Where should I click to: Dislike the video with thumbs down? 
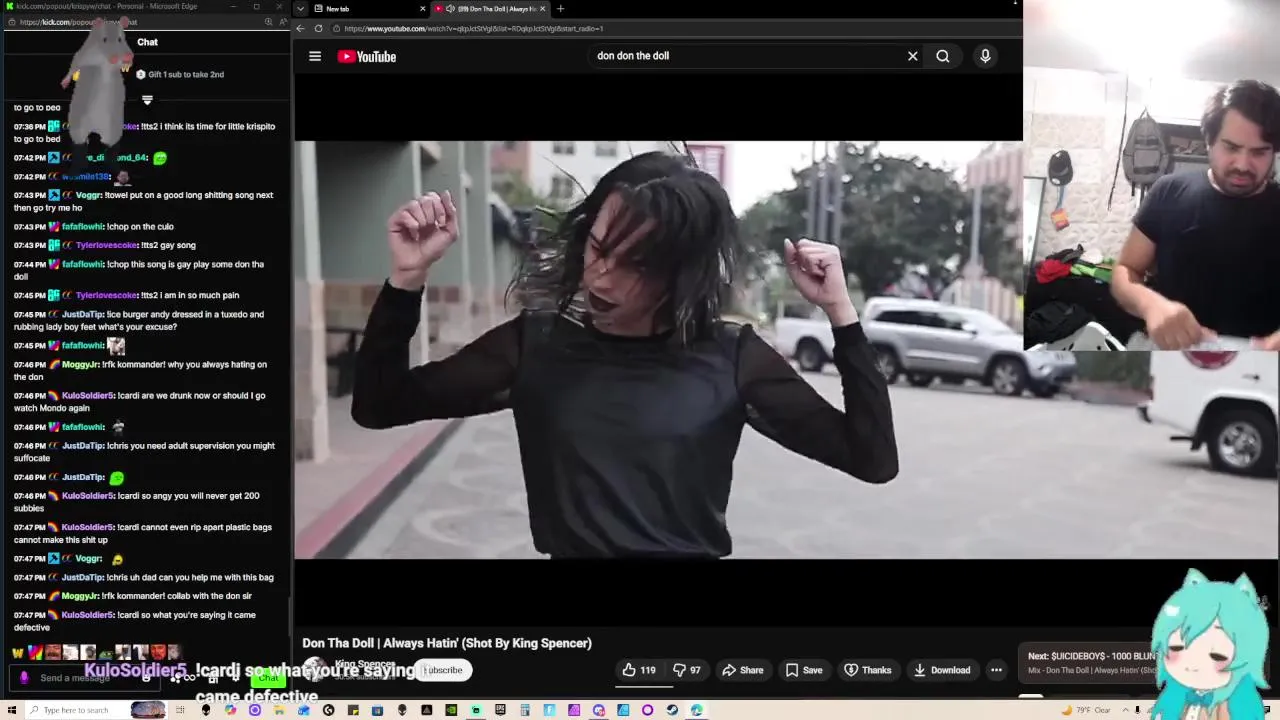click(x=686, y=670)
